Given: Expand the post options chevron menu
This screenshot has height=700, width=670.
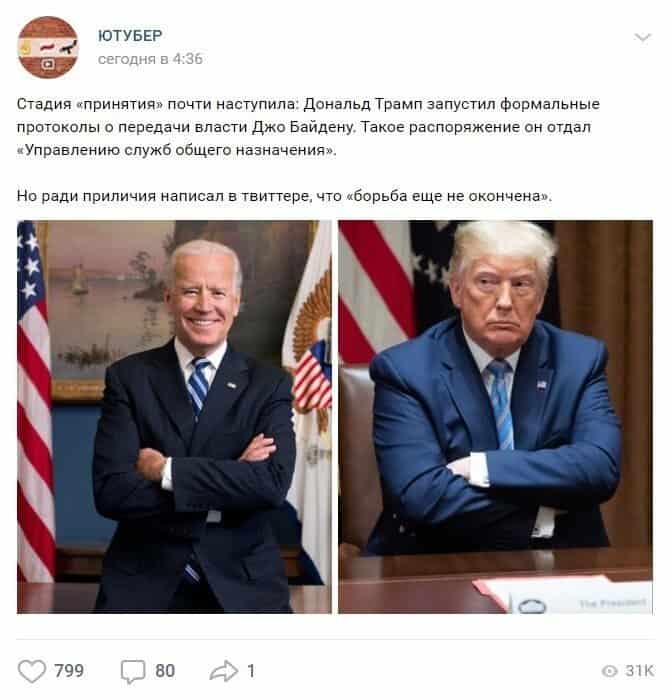Looking at the screenshot, I should click(643, 37).
